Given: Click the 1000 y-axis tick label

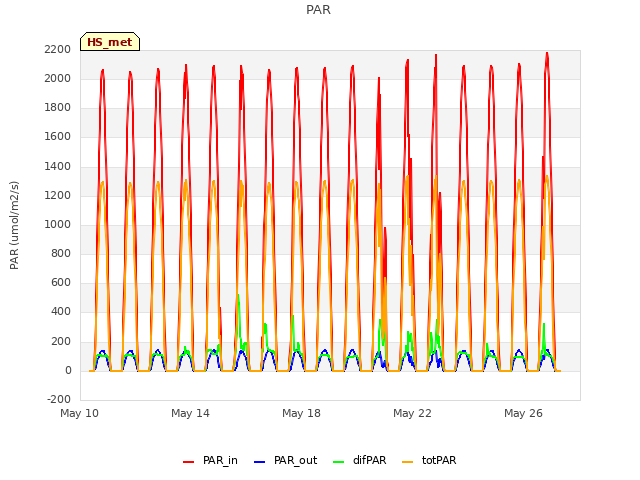Looking at the screenshot, I should click(x=58, y=224).
